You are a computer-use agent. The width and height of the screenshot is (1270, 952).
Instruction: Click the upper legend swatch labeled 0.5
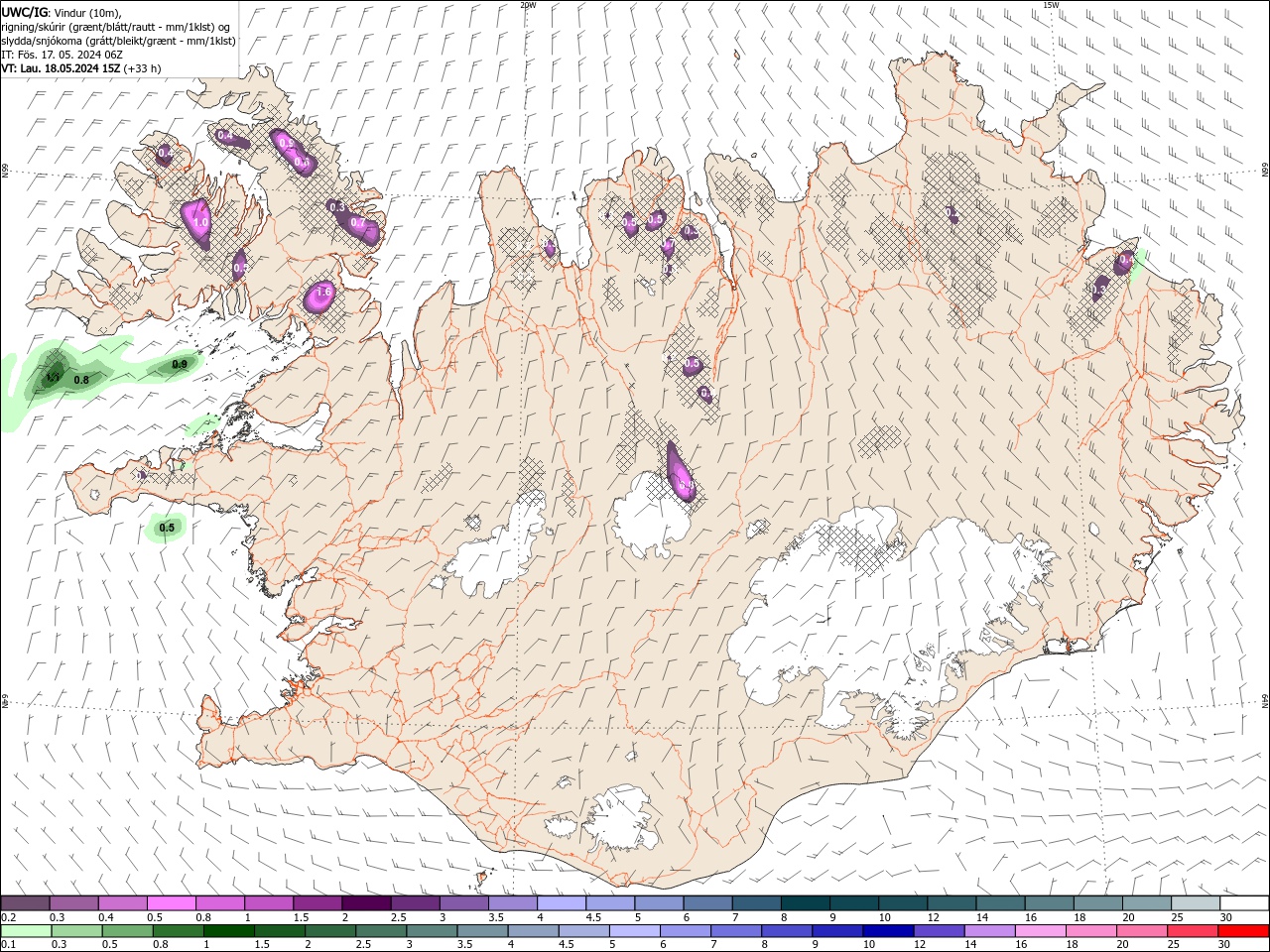(171, 902)
